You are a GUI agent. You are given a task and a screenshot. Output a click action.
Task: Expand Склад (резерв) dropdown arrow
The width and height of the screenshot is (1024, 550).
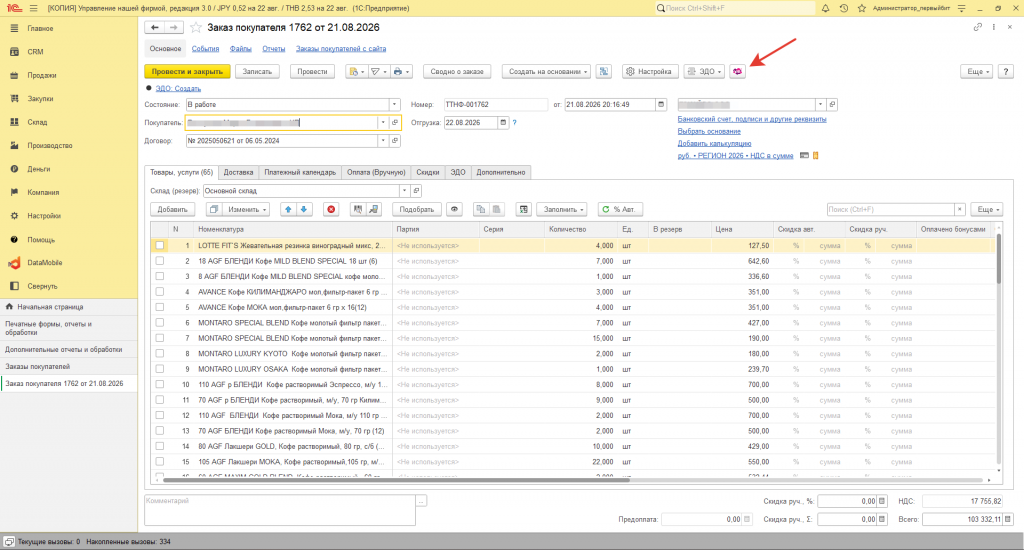[404, 191]
